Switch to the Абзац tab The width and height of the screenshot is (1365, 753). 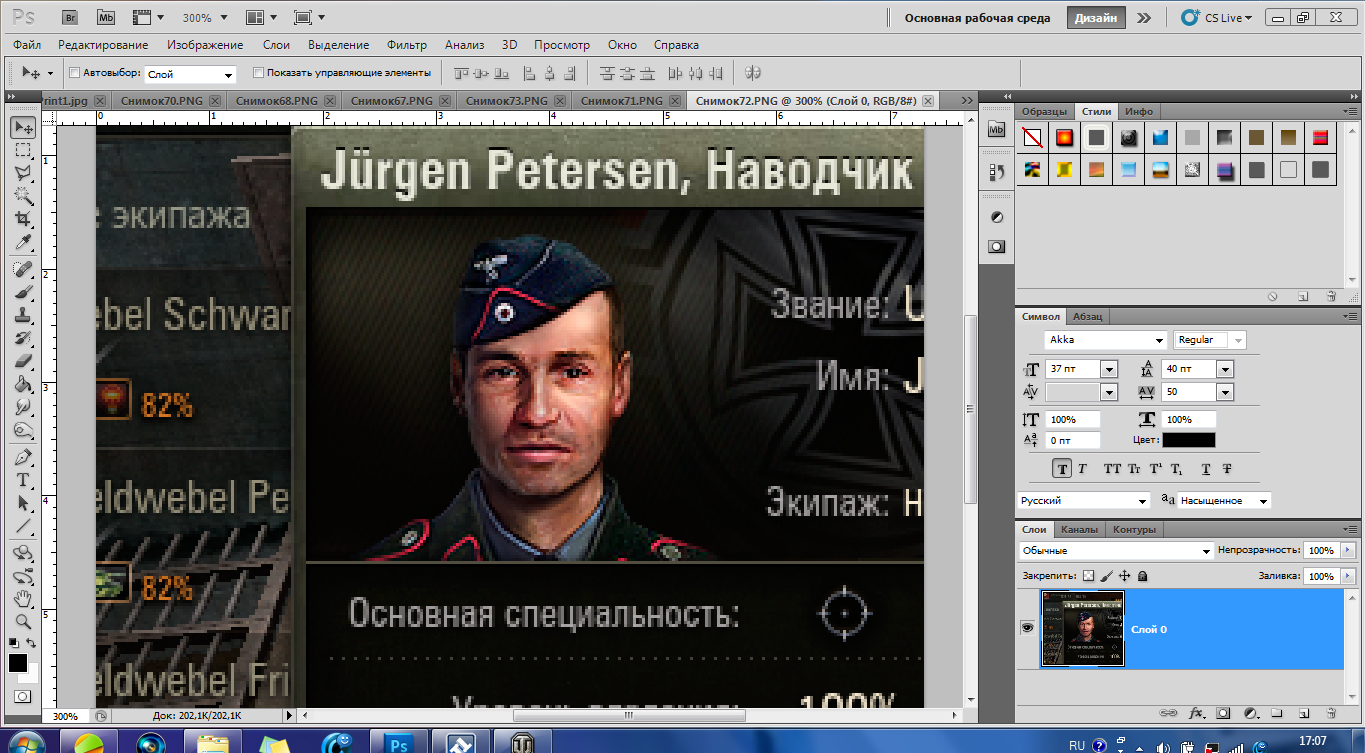pyautogui.click(x=1087, y=316)
